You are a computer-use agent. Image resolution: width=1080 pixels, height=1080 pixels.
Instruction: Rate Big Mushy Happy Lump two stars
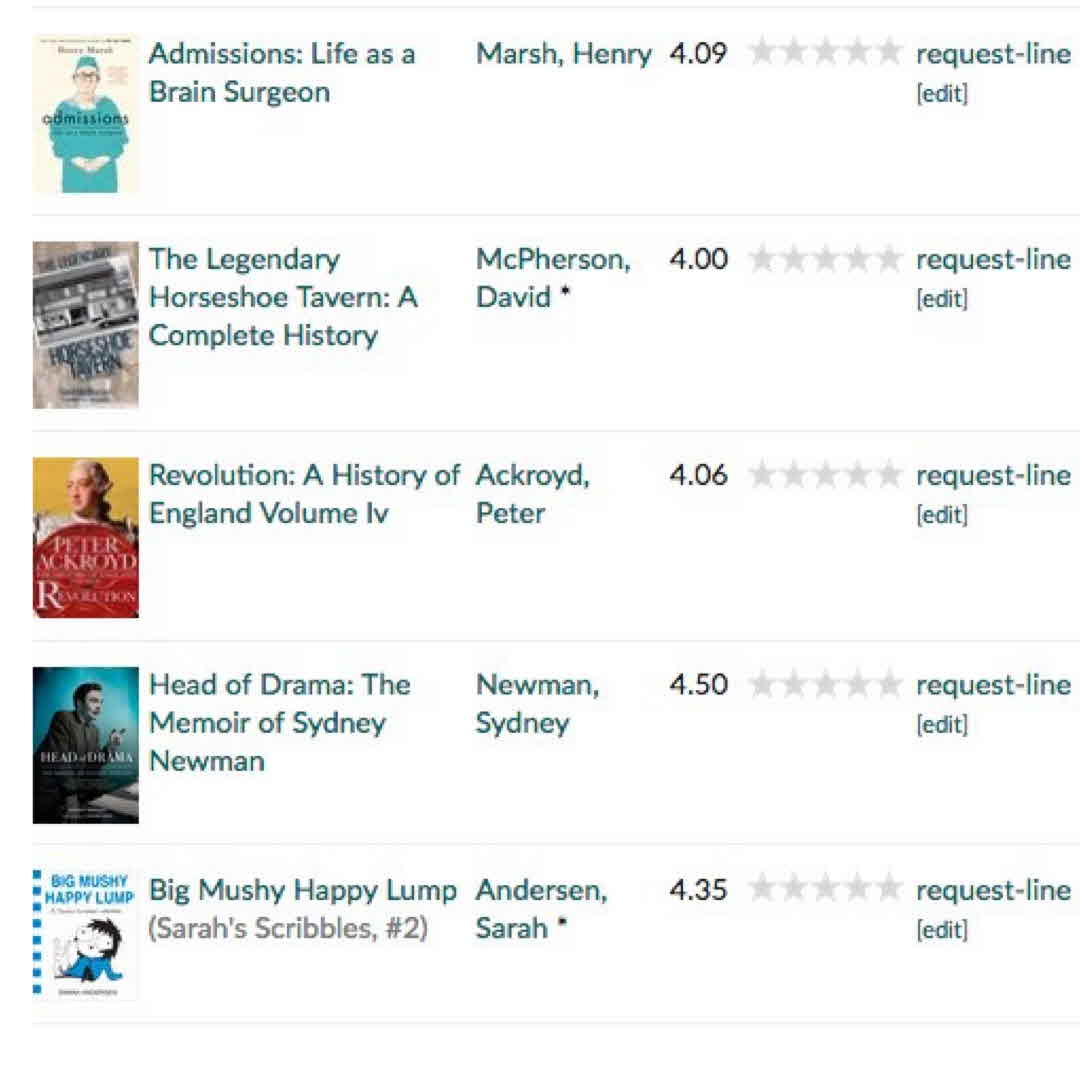[794, 890]
